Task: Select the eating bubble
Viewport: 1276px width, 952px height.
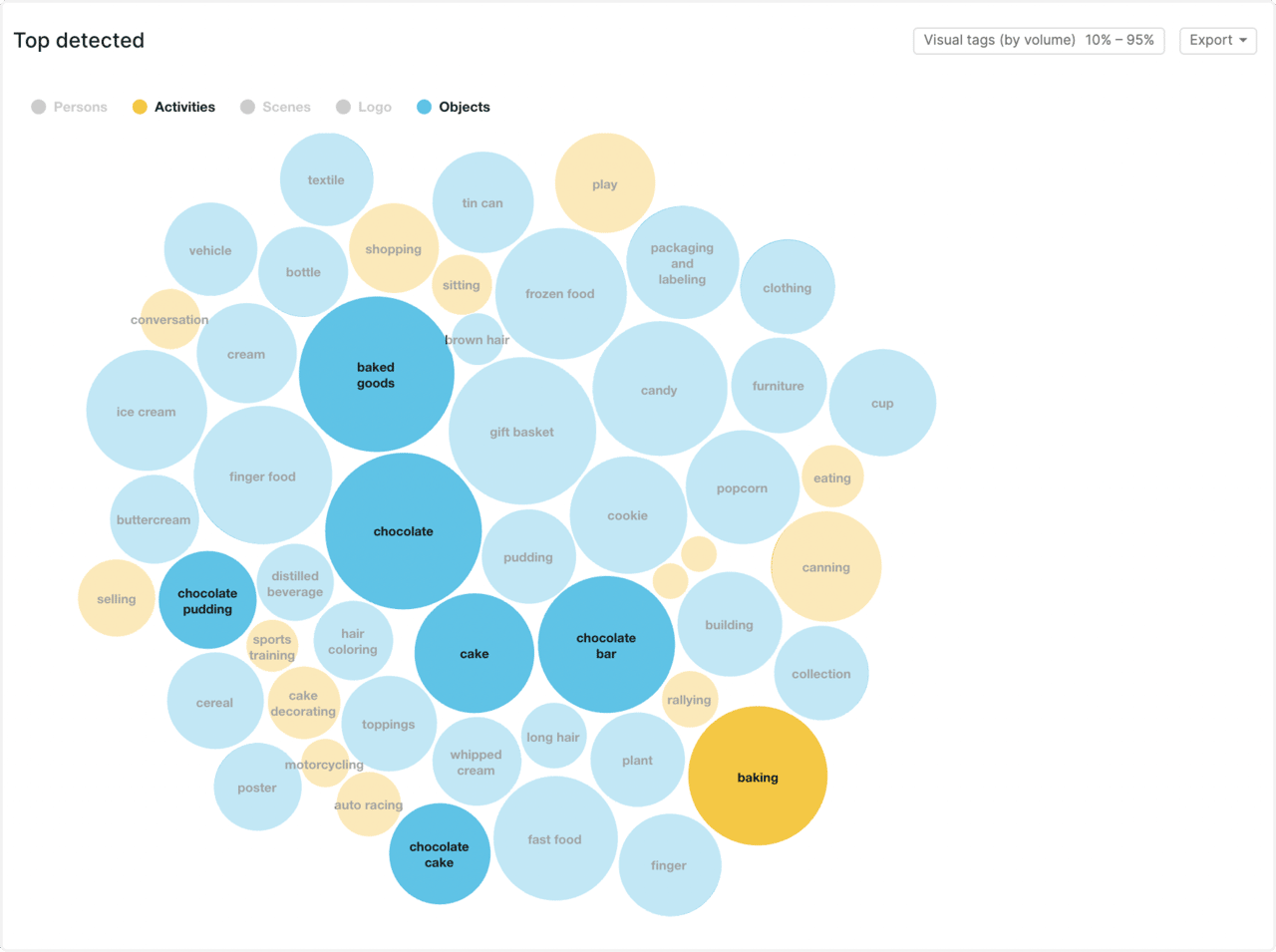Action: tap(832, 477)
